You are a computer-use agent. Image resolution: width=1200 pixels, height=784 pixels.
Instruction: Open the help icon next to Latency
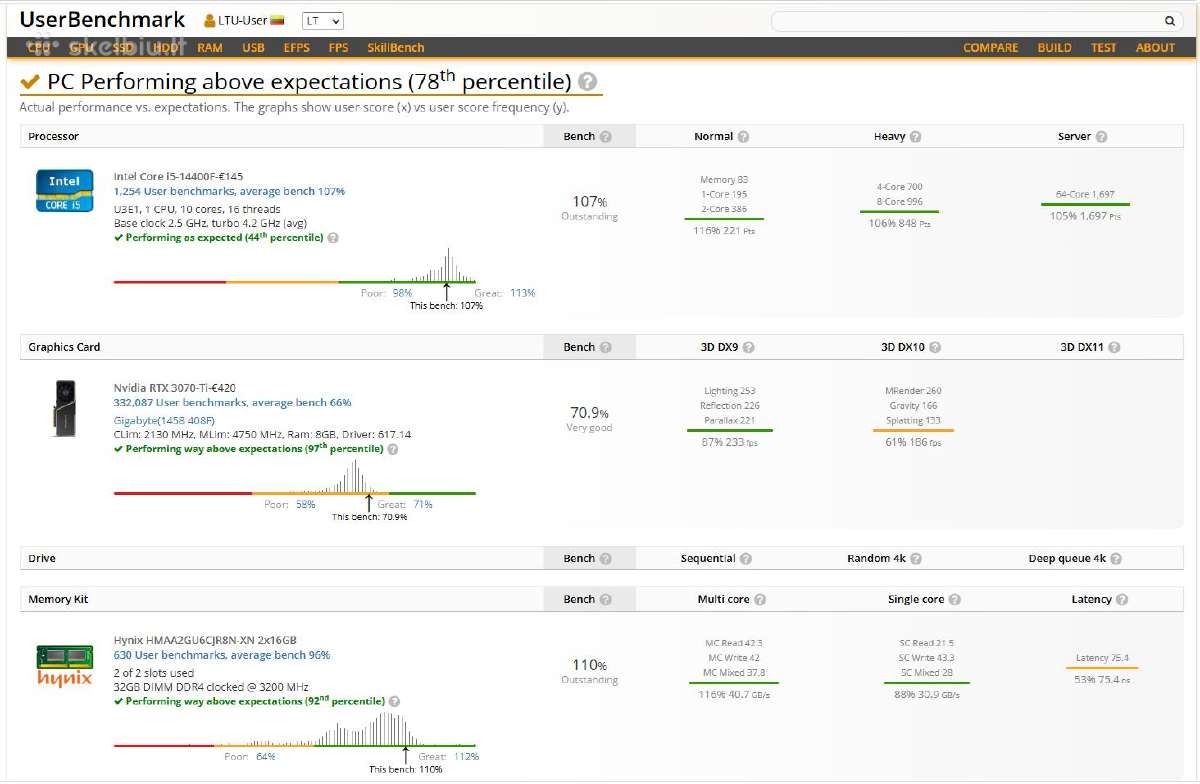(1122, 600)
